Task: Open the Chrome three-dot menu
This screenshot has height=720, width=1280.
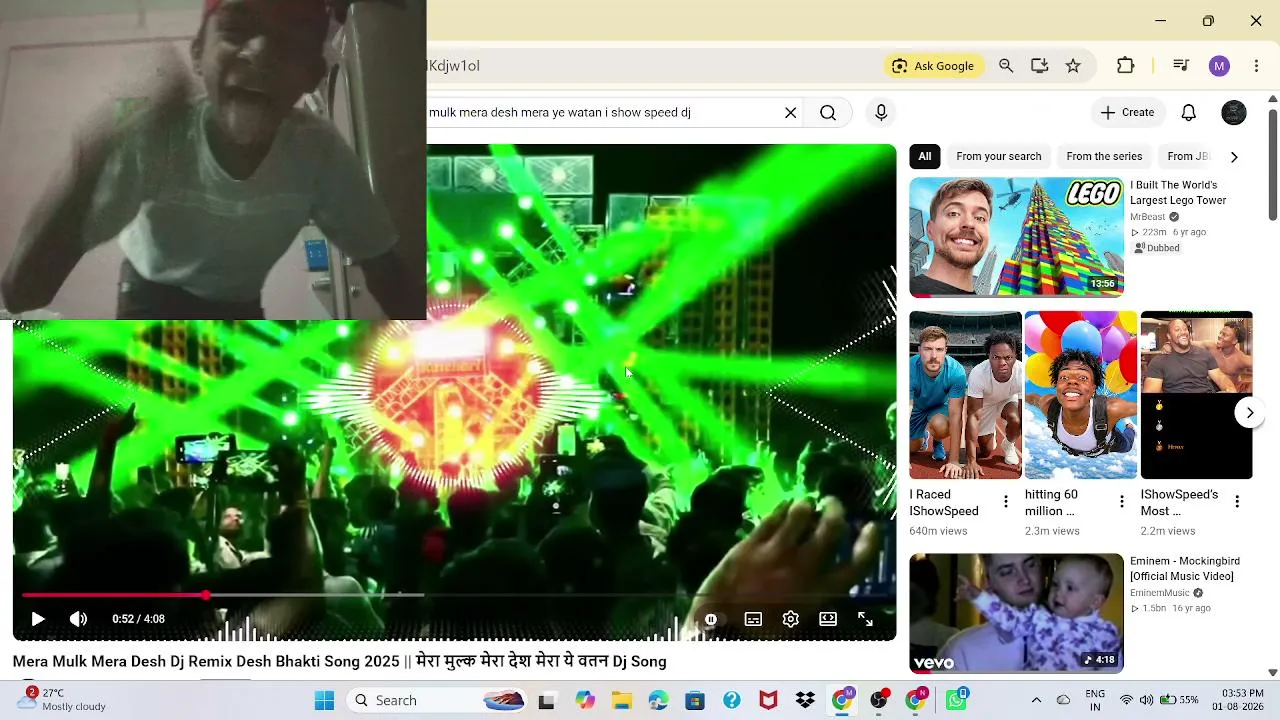Action: [1256, 66]
